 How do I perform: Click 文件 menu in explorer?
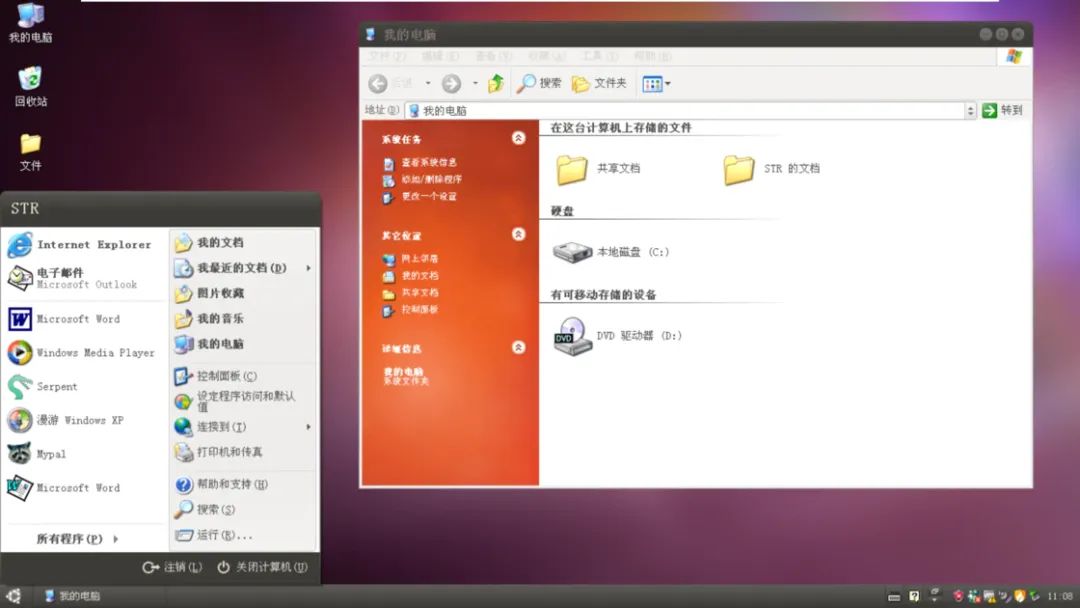[387, 56]
